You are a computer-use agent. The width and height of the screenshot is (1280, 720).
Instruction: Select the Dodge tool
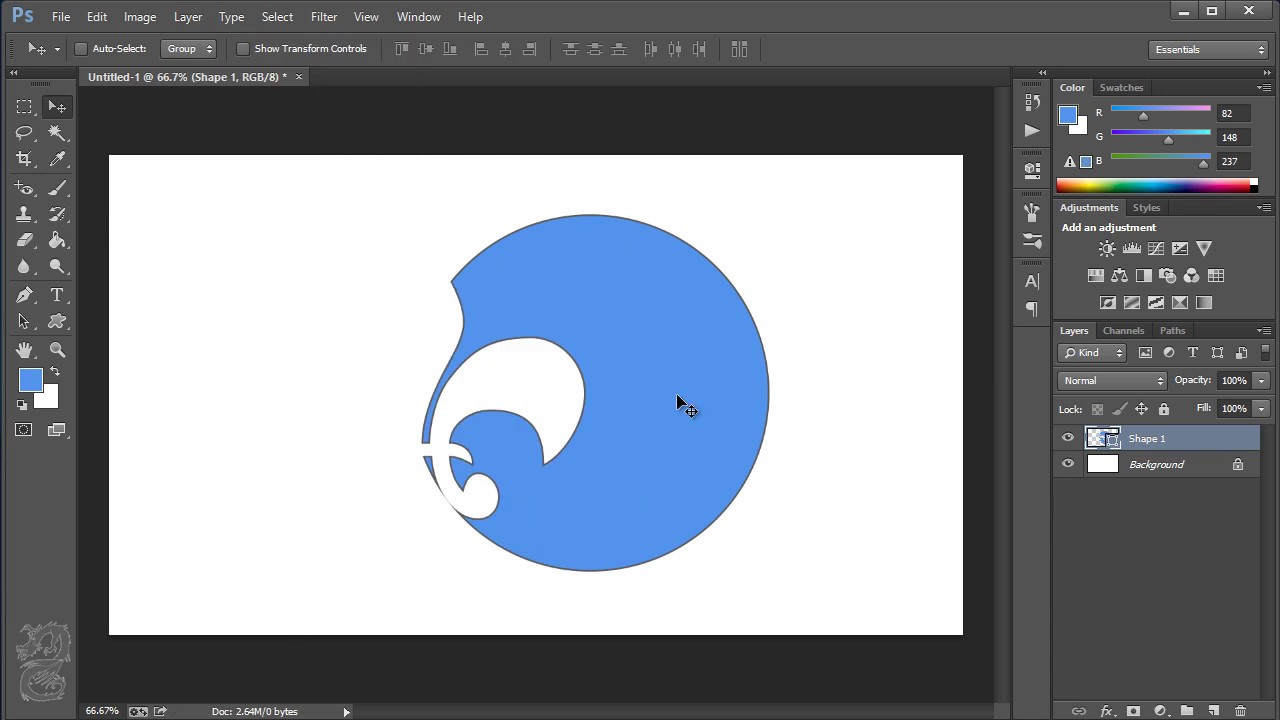(x=57, y=266)
